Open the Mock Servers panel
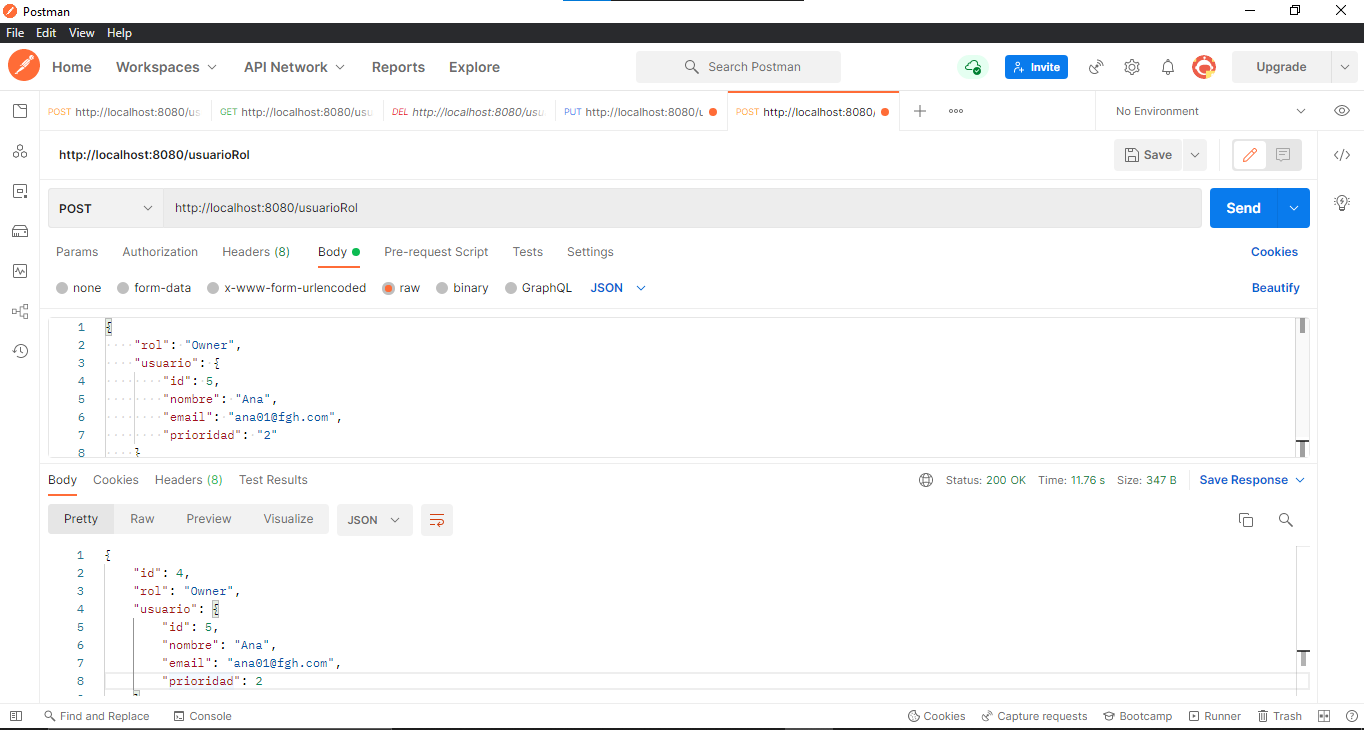The height and width of the screenshot is (730, 1364). pyautogui.click(x=19, y=231)
